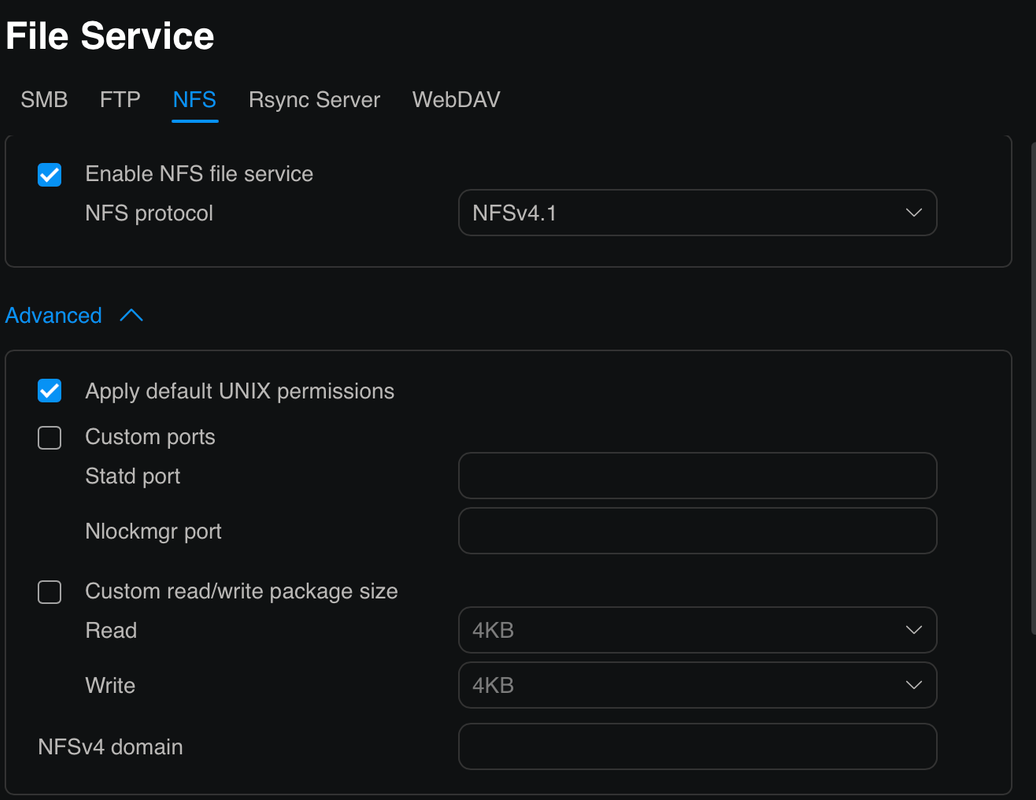Image resolution: width=1036 pixels, height=800 pixels.
Task: Expand the Read package size dropdown
Action: point(696,630)
